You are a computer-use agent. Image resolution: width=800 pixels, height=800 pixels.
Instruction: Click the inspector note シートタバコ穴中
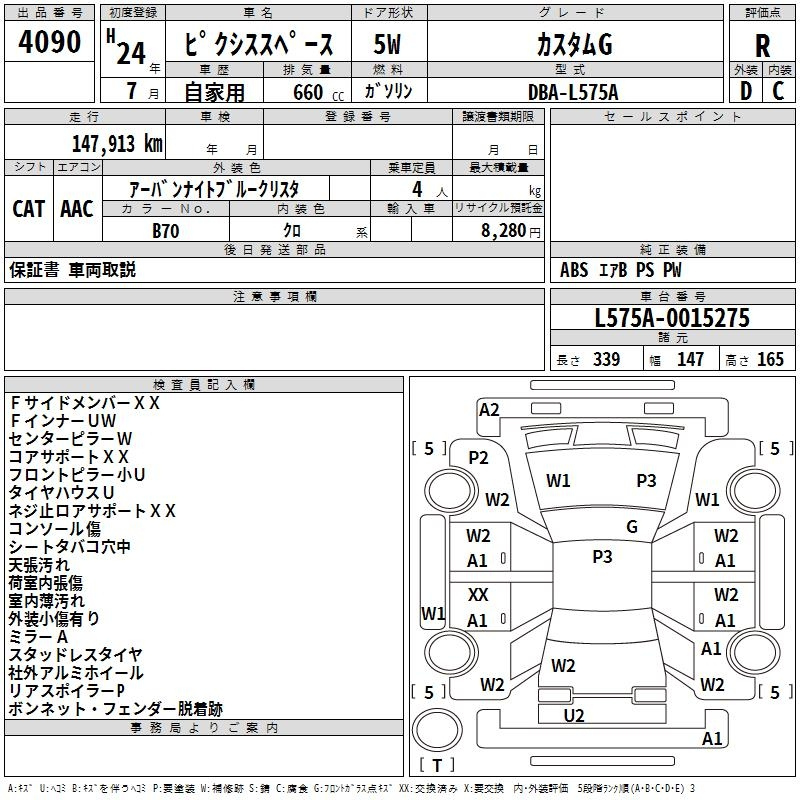pos(70,546)
